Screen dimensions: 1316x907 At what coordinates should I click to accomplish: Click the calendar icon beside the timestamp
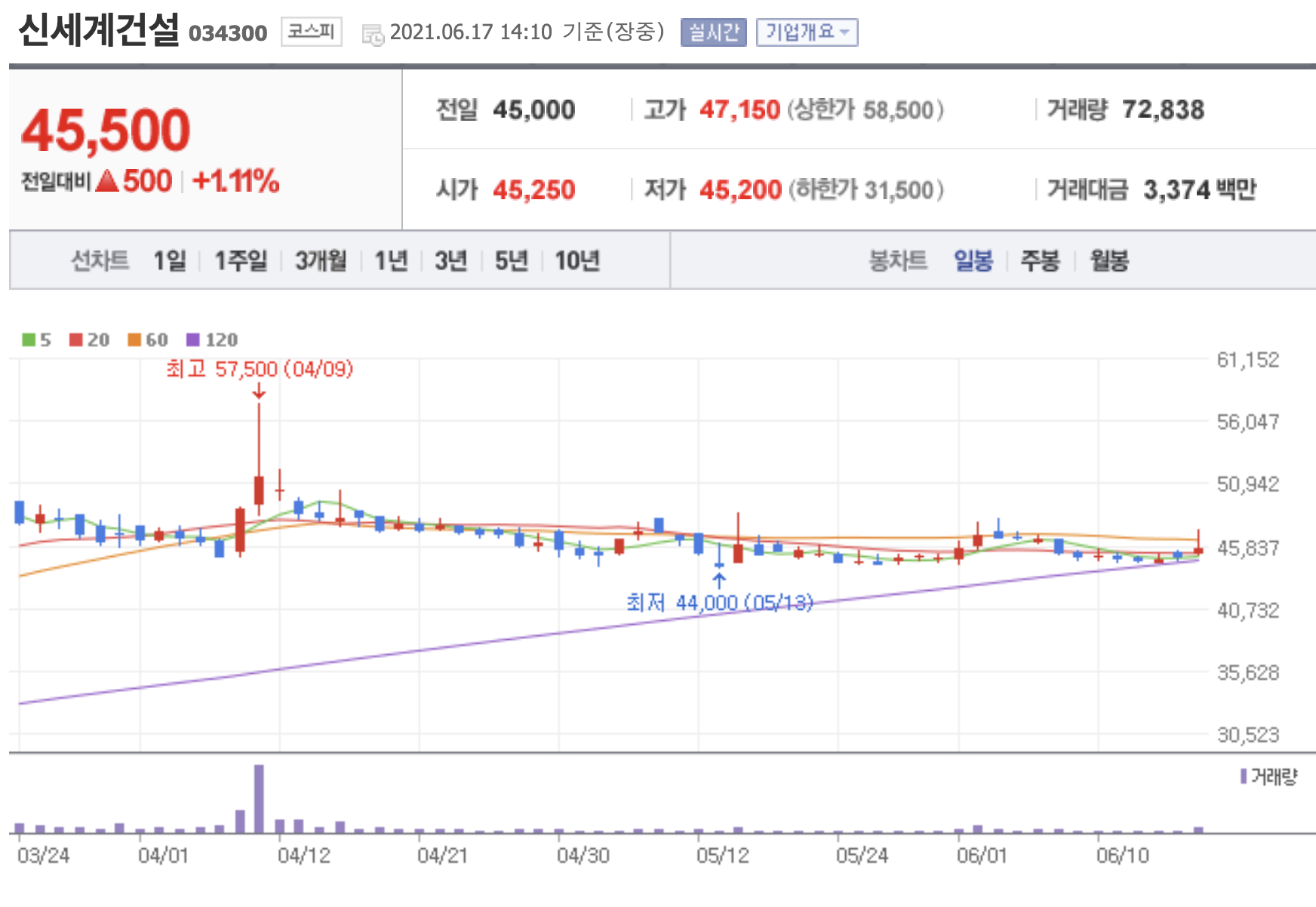[x=373, y=35]
